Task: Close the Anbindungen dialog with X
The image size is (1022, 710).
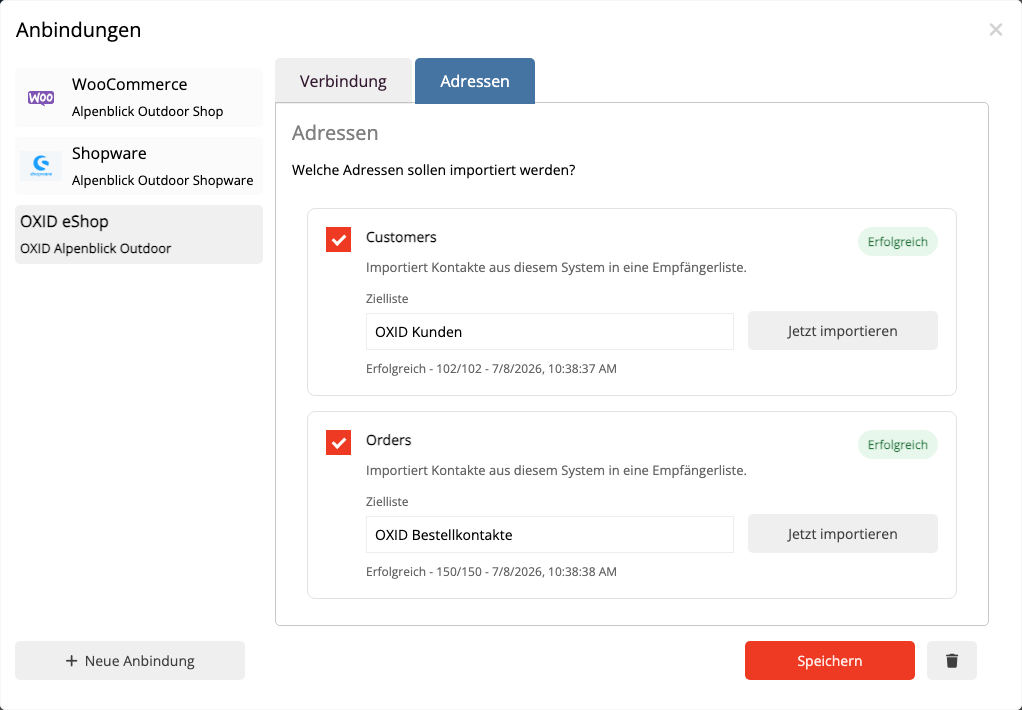Action: 995,29
